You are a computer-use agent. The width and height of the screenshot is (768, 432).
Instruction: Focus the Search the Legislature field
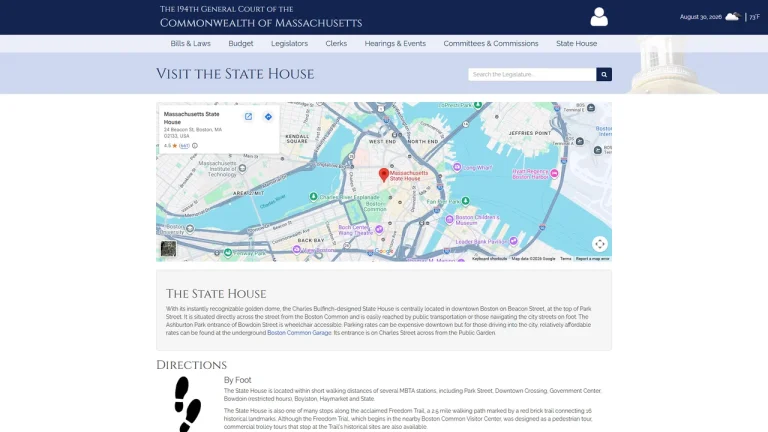[532, 74]
